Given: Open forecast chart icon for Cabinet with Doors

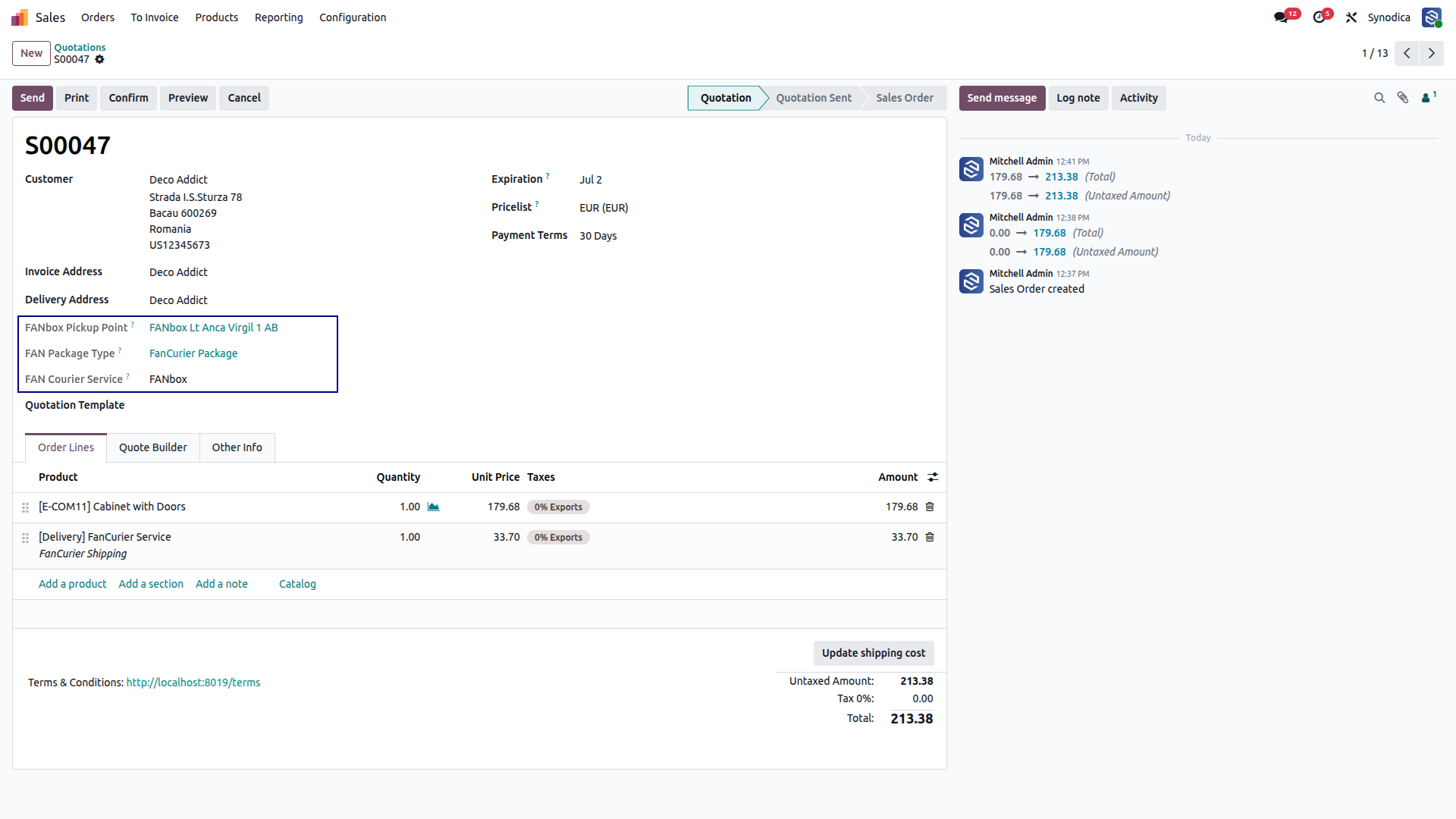Looking at the screenshot, I should click(433, 507).
